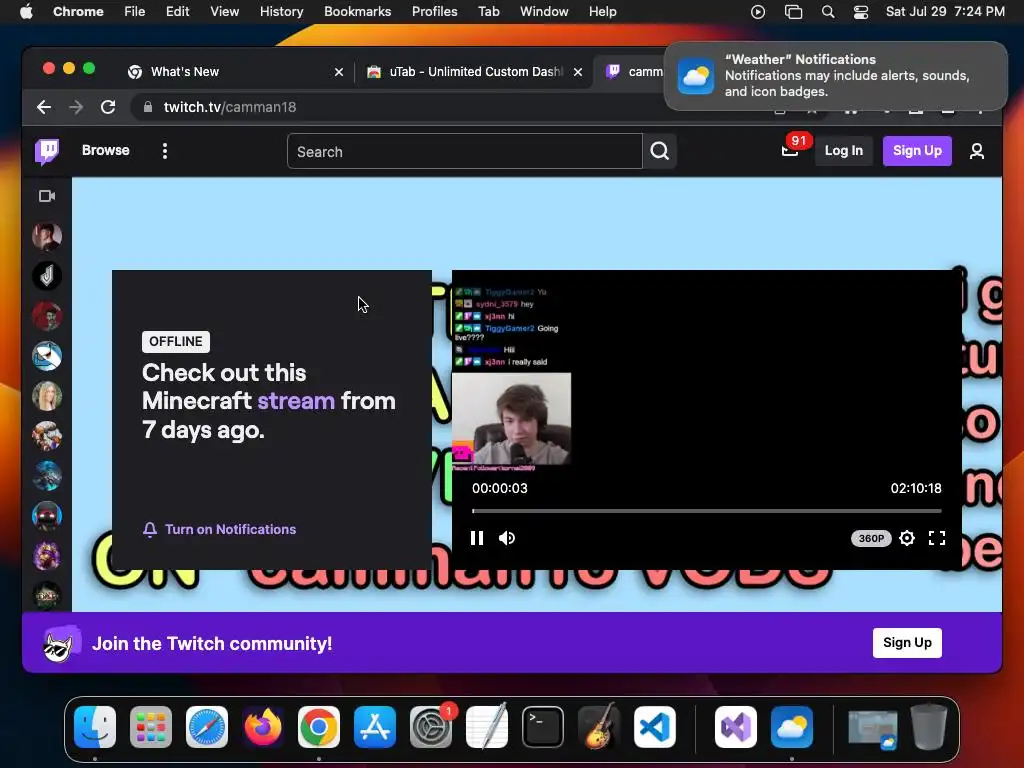1024x768 pixels.
Task: Open GarageBand from the Dock
Action: [x=599, y=727]
